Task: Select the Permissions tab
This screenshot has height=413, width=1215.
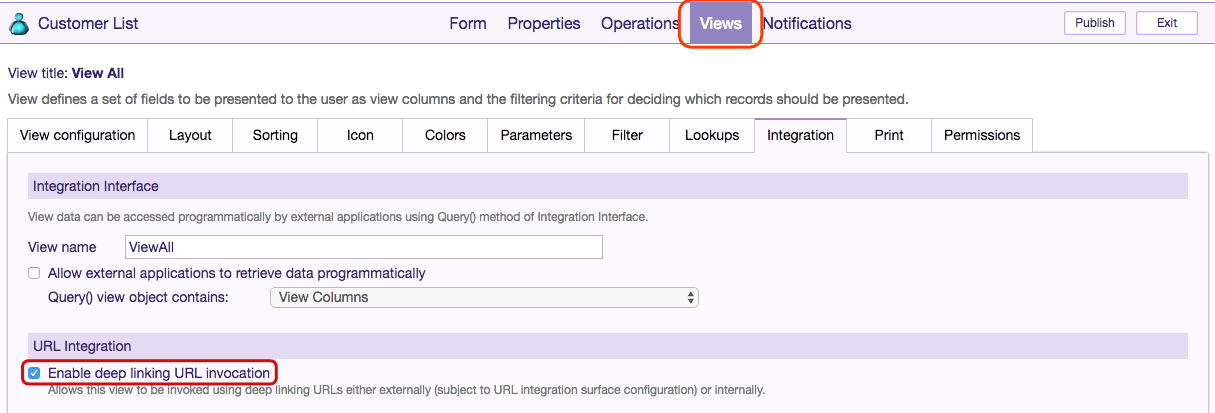Action: coord(982,135)
